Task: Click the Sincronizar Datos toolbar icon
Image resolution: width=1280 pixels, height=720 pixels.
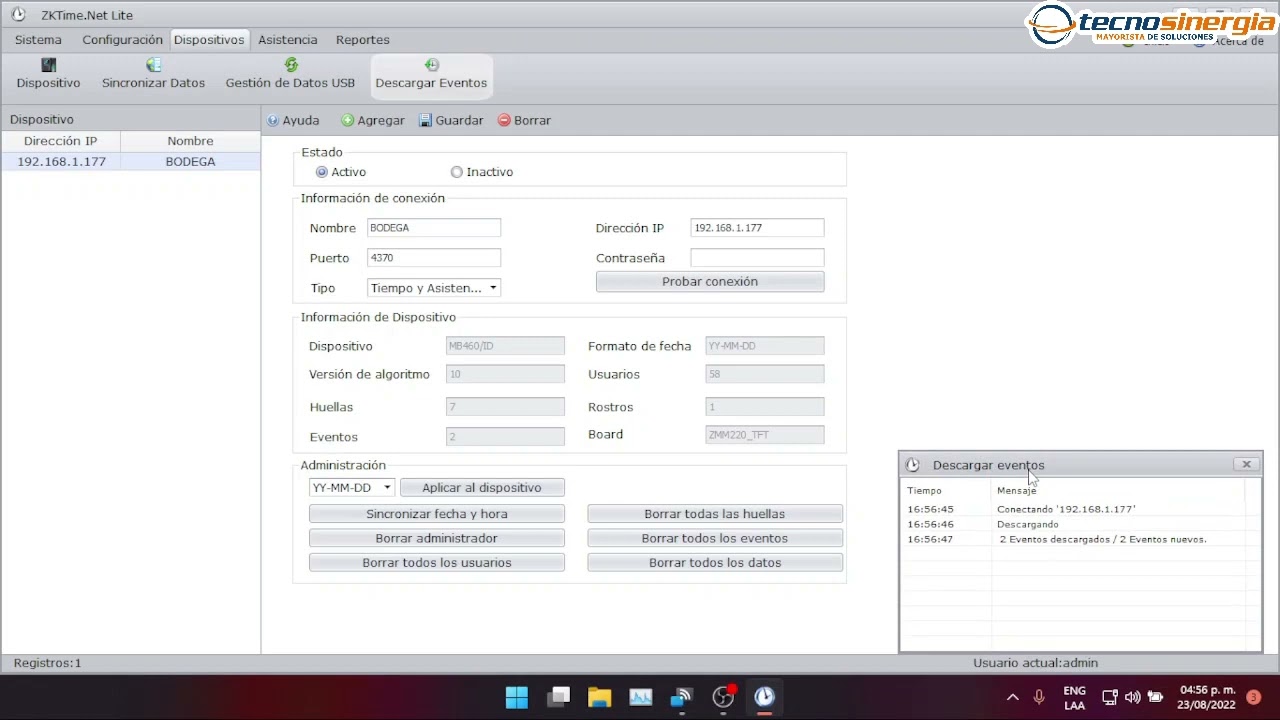Action: pyautogui.click(x=153, y=75)
